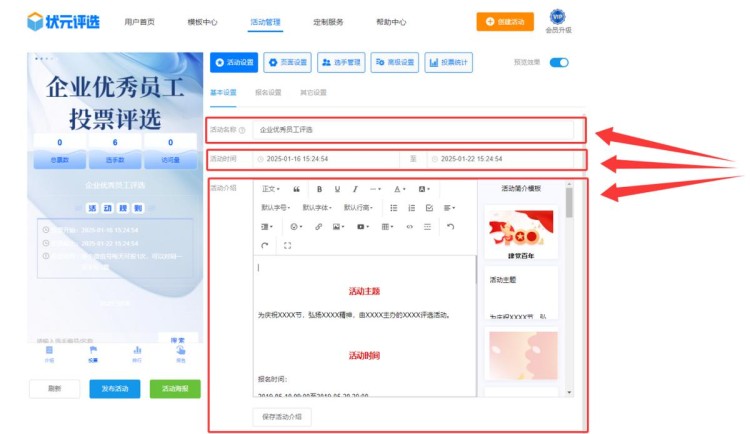Image resolution: width=750 pixels, height=434 pixels.
Task: Click the italic formatting icon
Action: point(355,189)
